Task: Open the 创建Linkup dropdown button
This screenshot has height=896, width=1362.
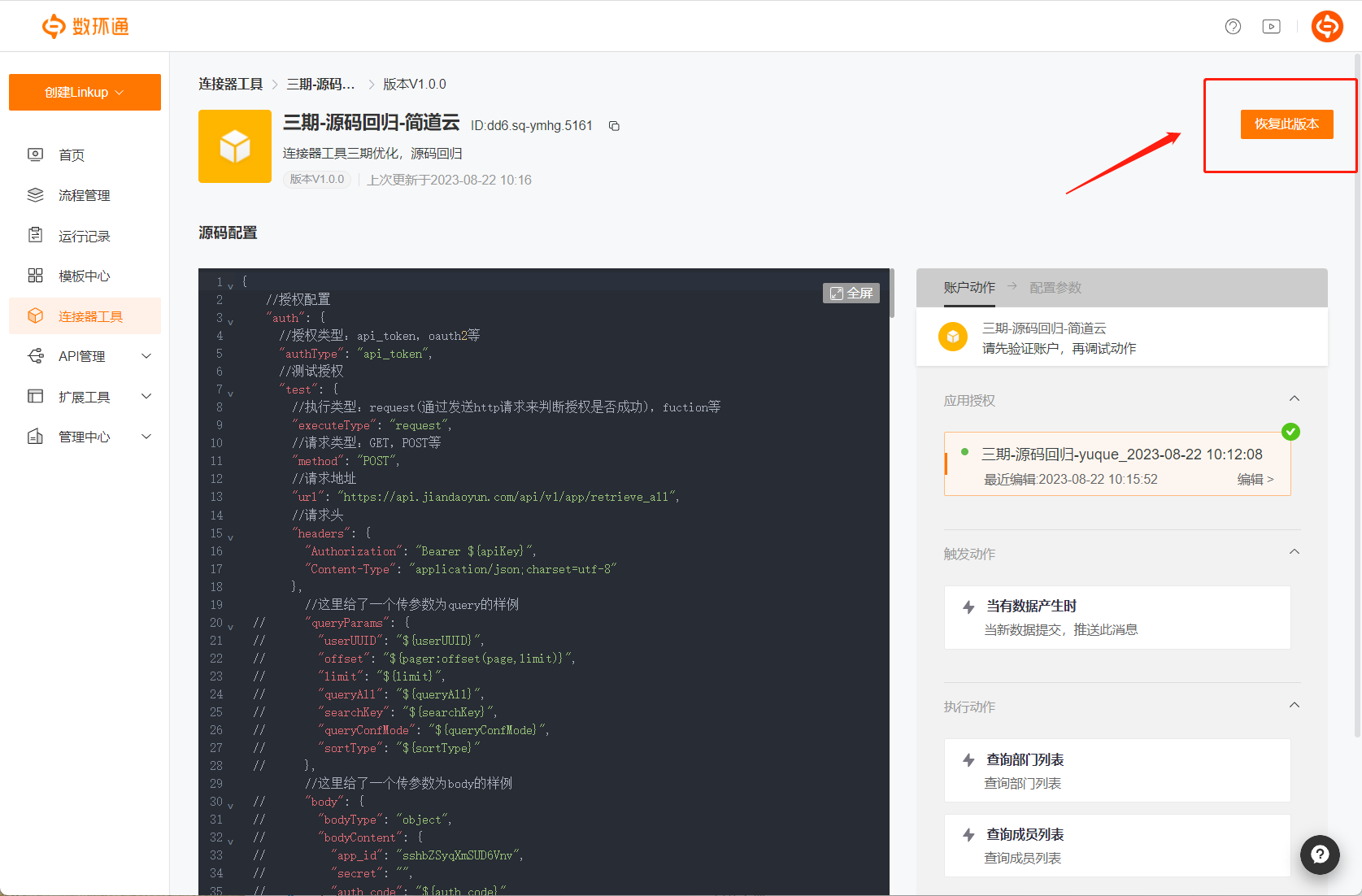Action: [x=85, y=92]
